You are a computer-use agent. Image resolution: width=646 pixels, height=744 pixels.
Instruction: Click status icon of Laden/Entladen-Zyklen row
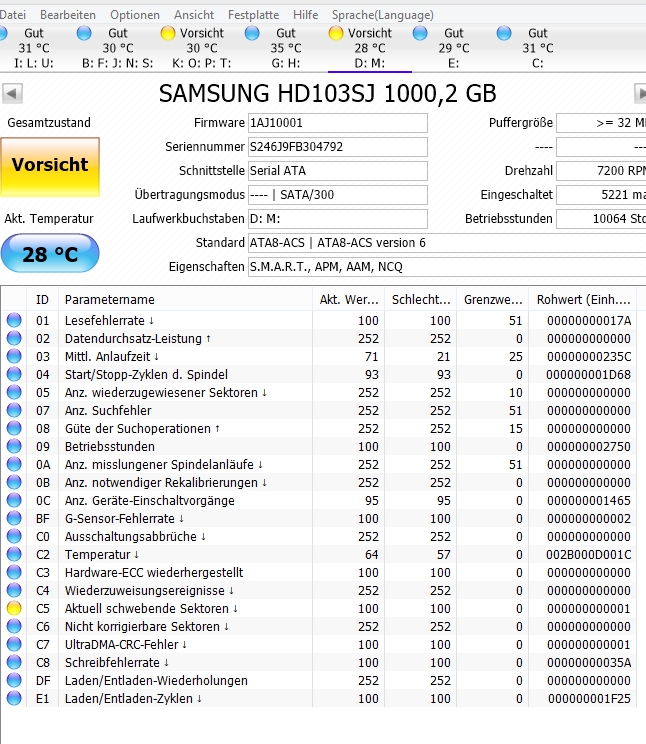tap(14, 698)
